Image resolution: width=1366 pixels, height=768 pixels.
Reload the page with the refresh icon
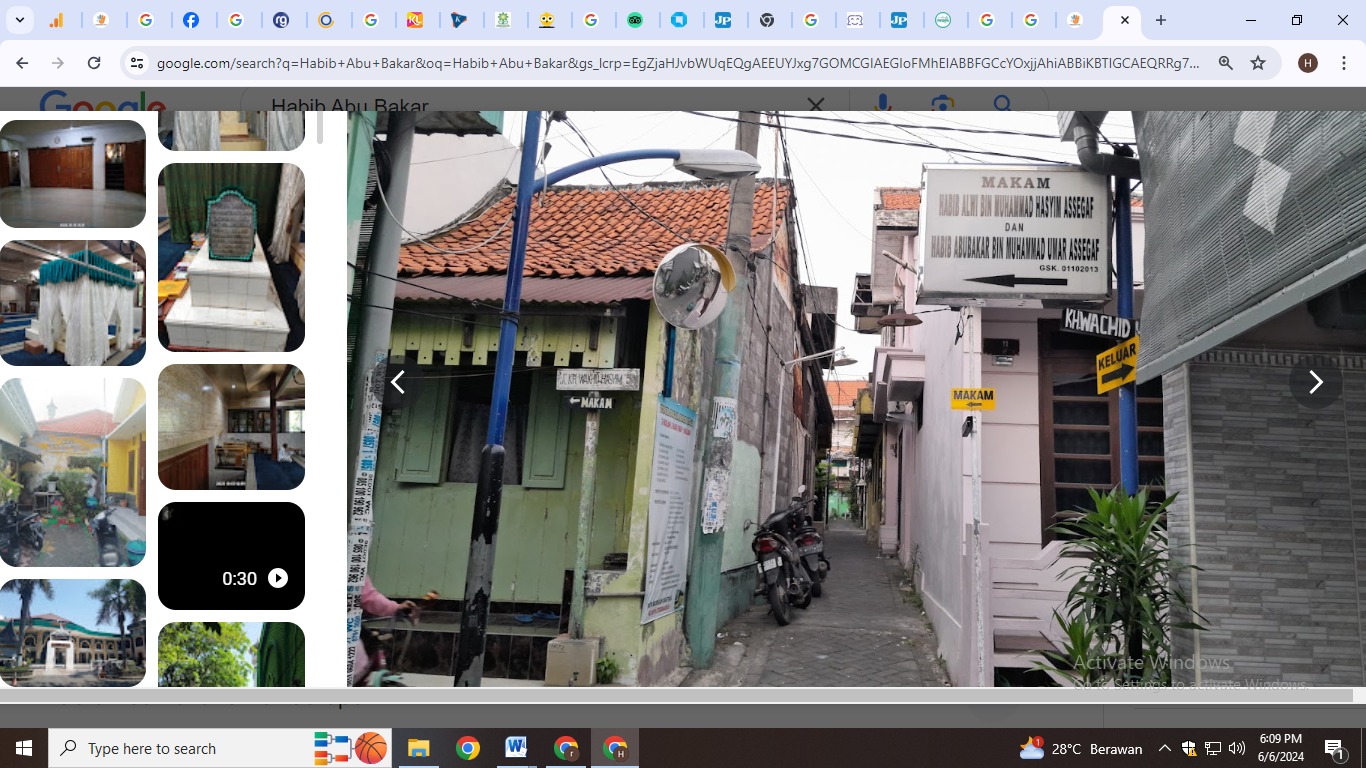click(94, 63)
